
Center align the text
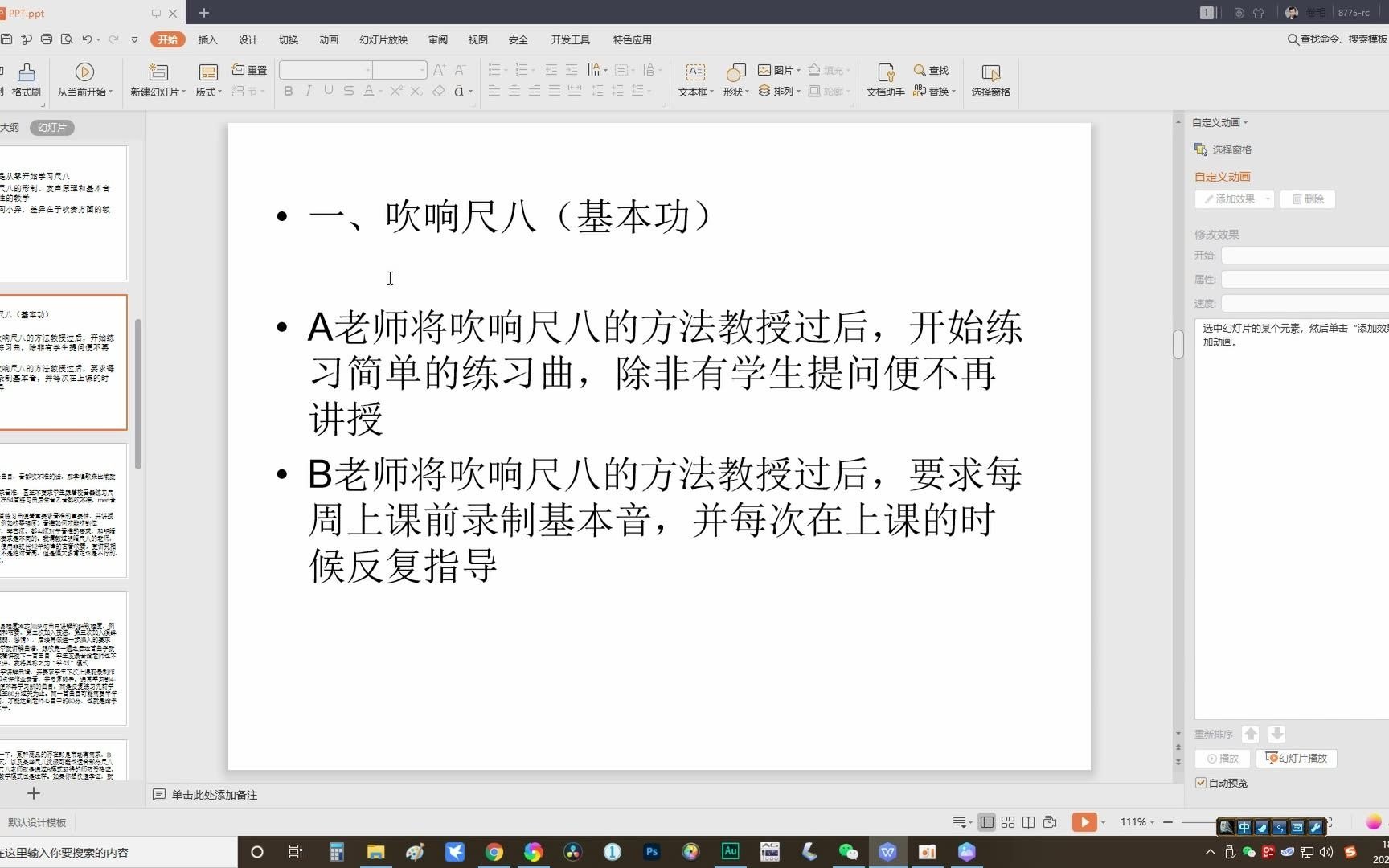(514, 92)
